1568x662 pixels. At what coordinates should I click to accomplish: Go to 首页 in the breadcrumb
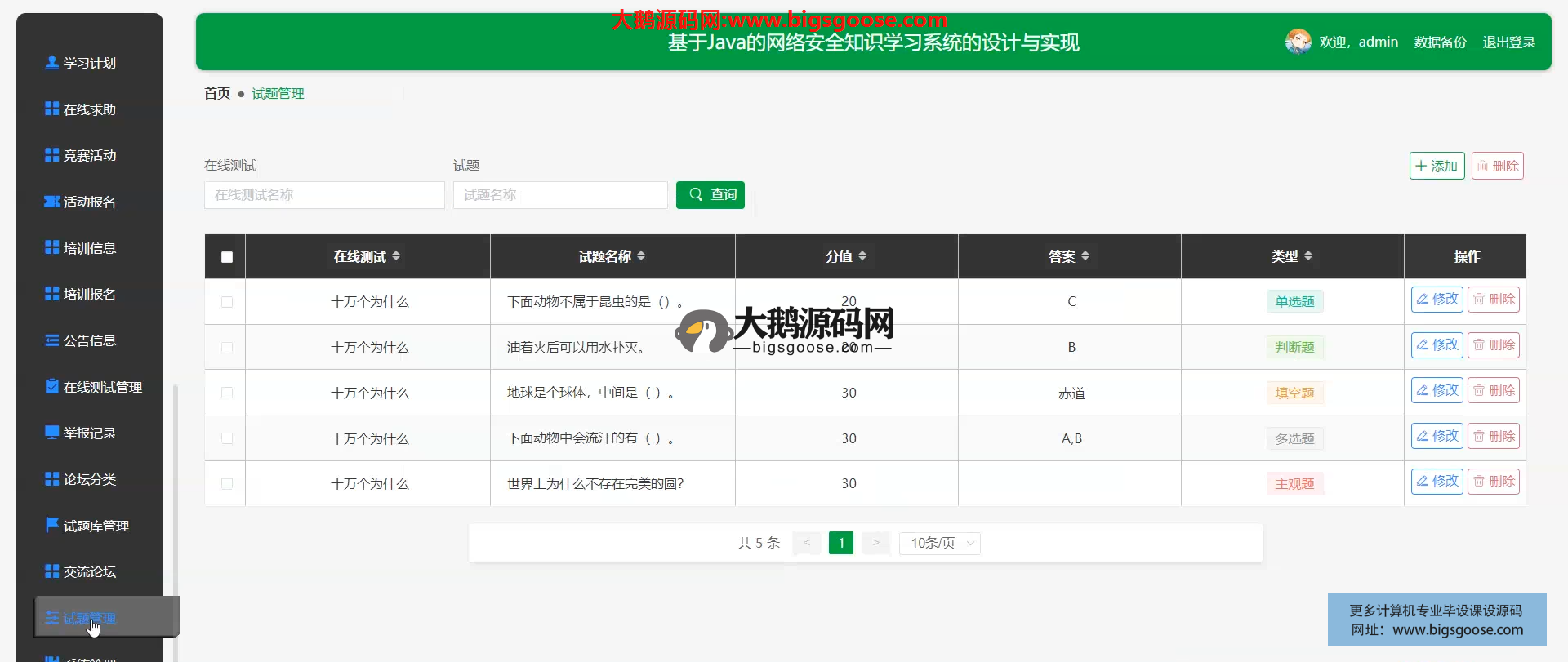point(217,94)
